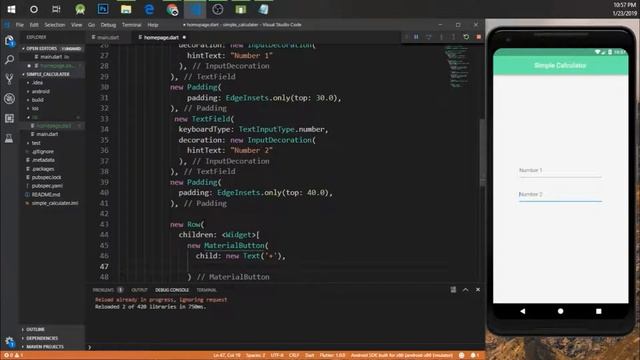Change UTF-8 encoding in status bar
640x360 pixels.
277,356
